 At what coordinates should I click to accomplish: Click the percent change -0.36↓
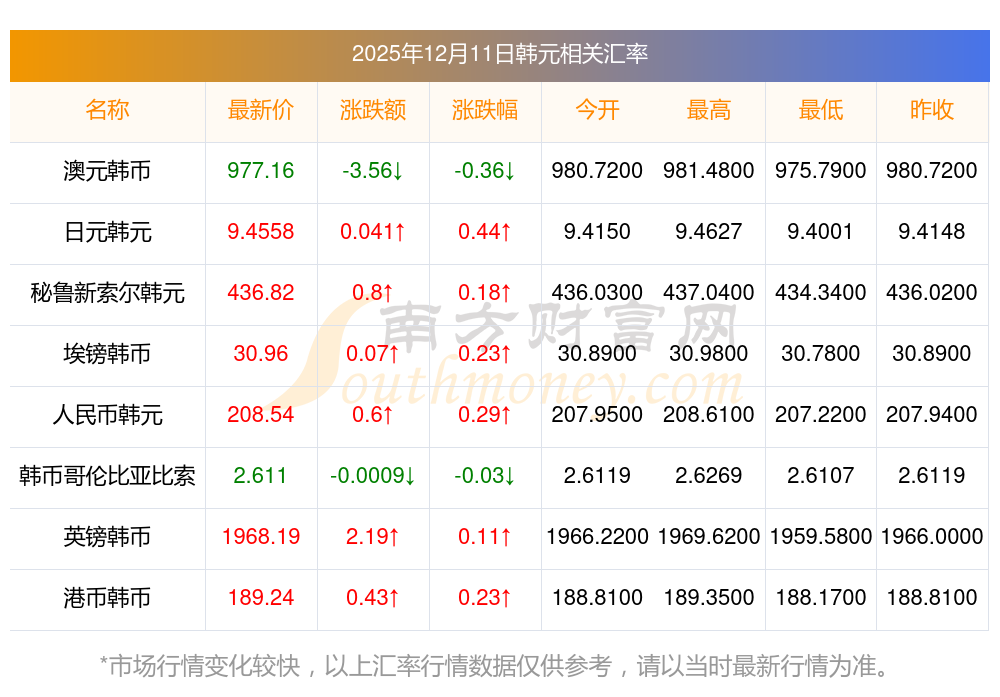click(x=485, y=171)
